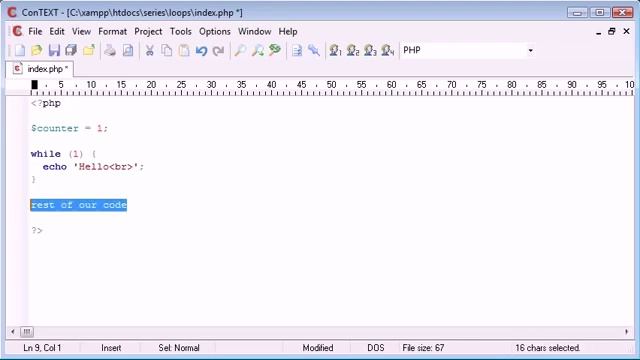This screenshot has width=640, height=360.
Task: Click '16 chars selected' status text
Action: point(547,348)
